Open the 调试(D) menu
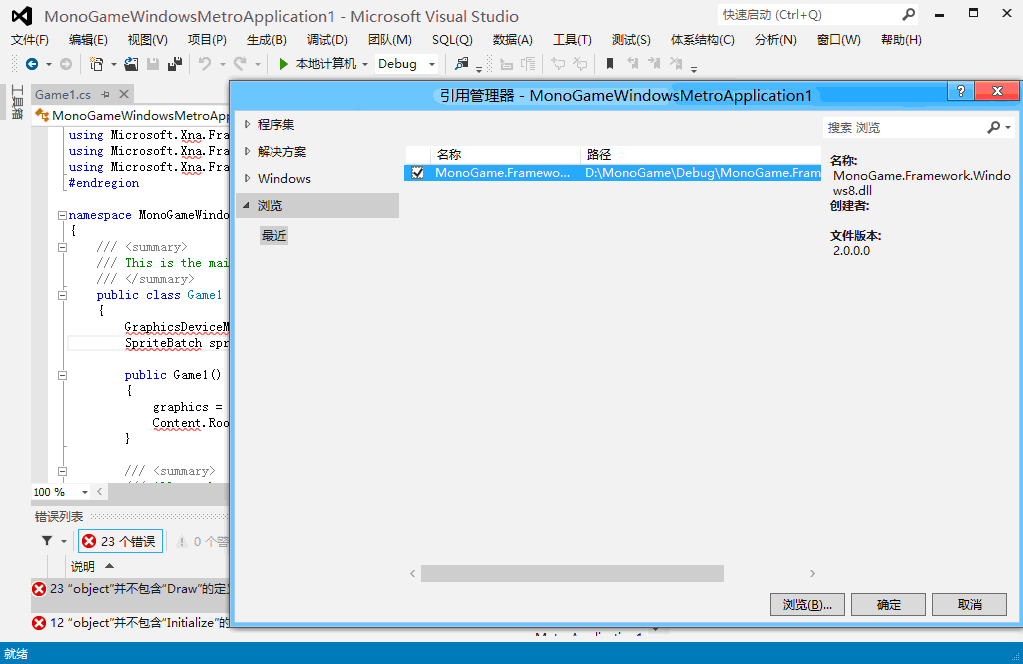Viewport: 1023px width, 664px height. coord(327,40)
